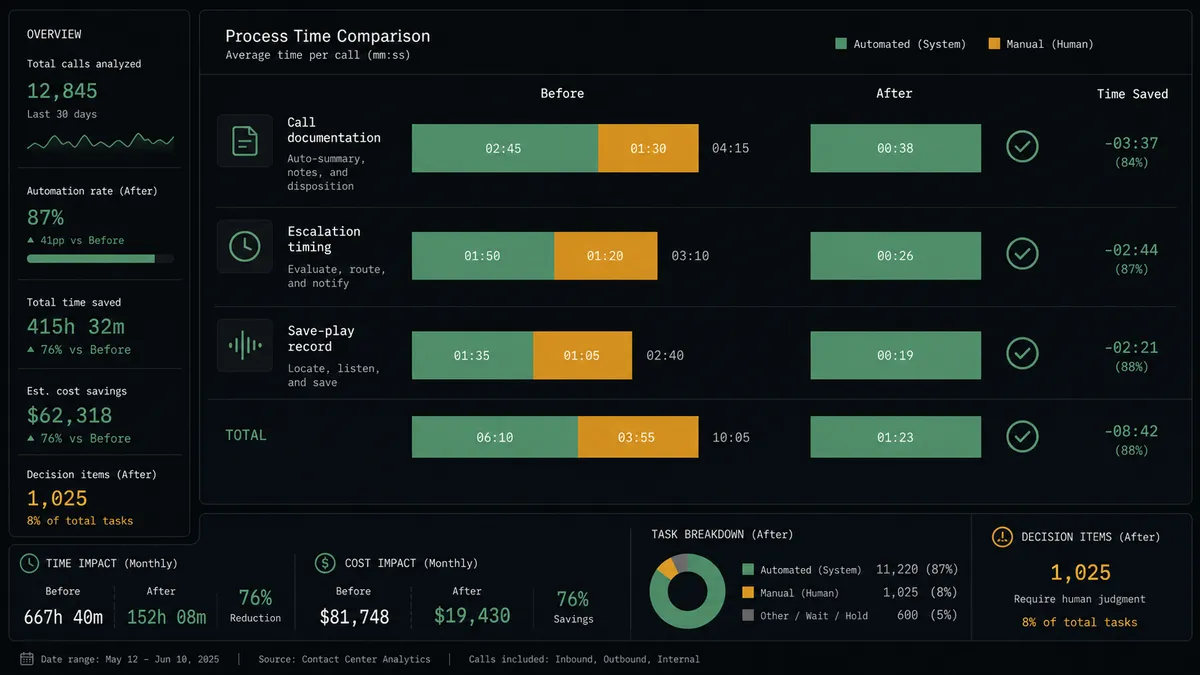Click the -08:42 total time saved

[1131, 431]
